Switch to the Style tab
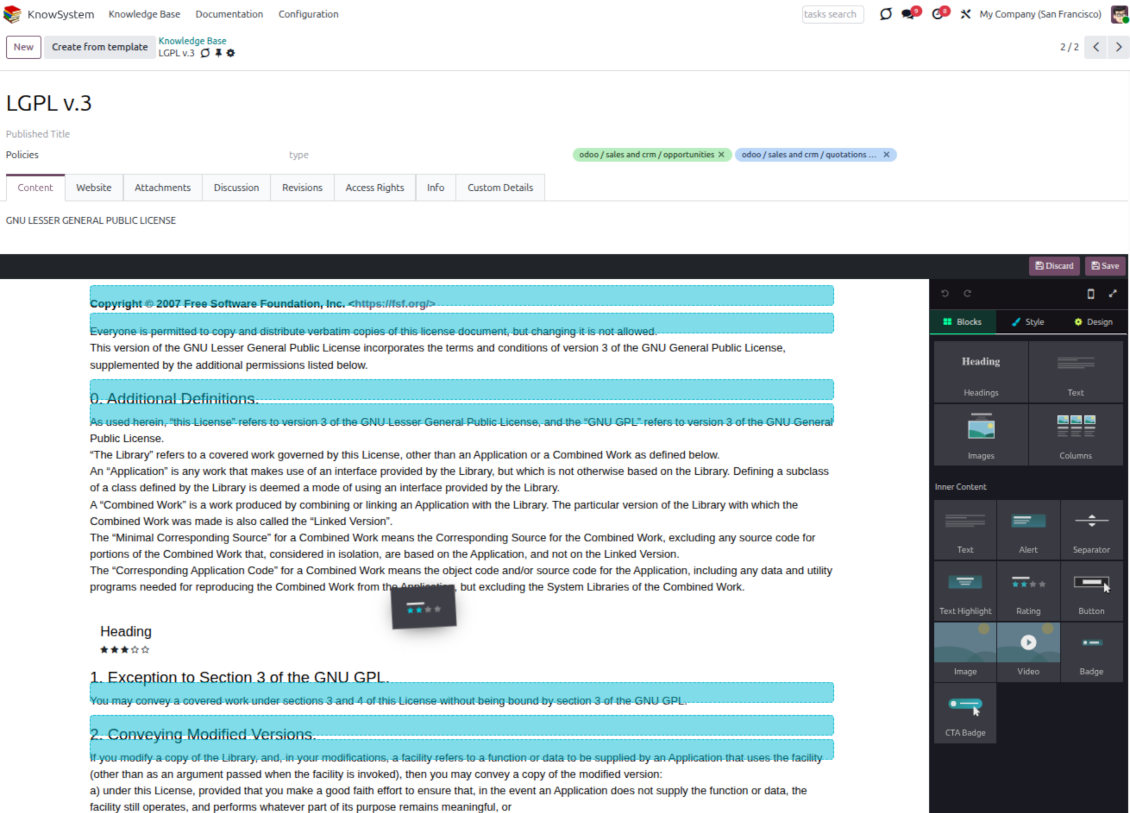1130x813 pixels. pos(1028,322)
